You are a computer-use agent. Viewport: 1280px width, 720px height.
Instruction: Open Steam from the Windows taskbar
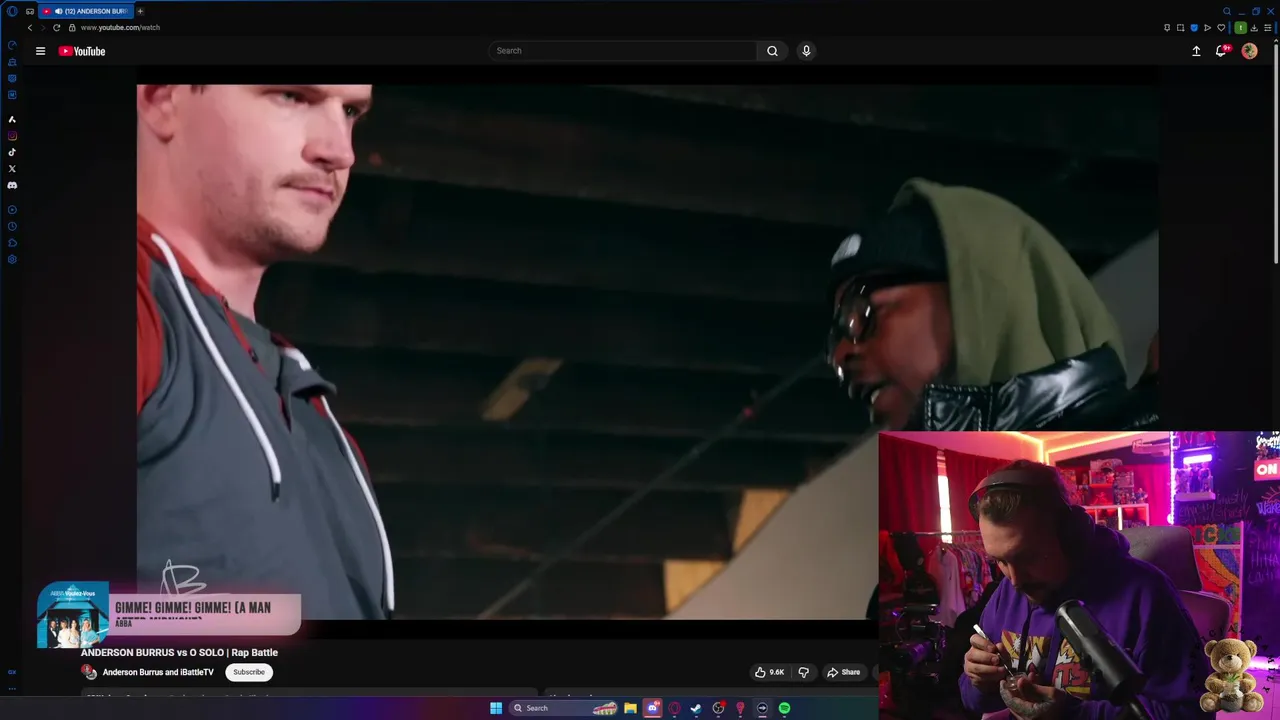click(x=696, y=708)
